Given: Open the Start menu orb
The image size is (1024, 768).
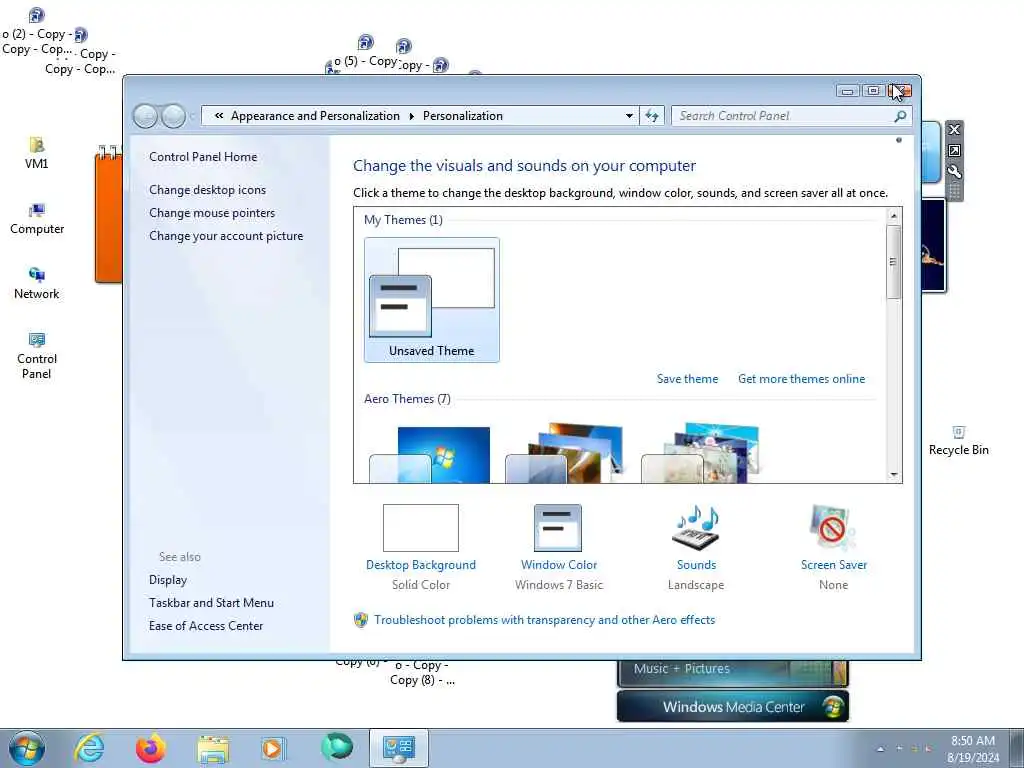Looking at the screenshot, I should click(x=27, y=748).
